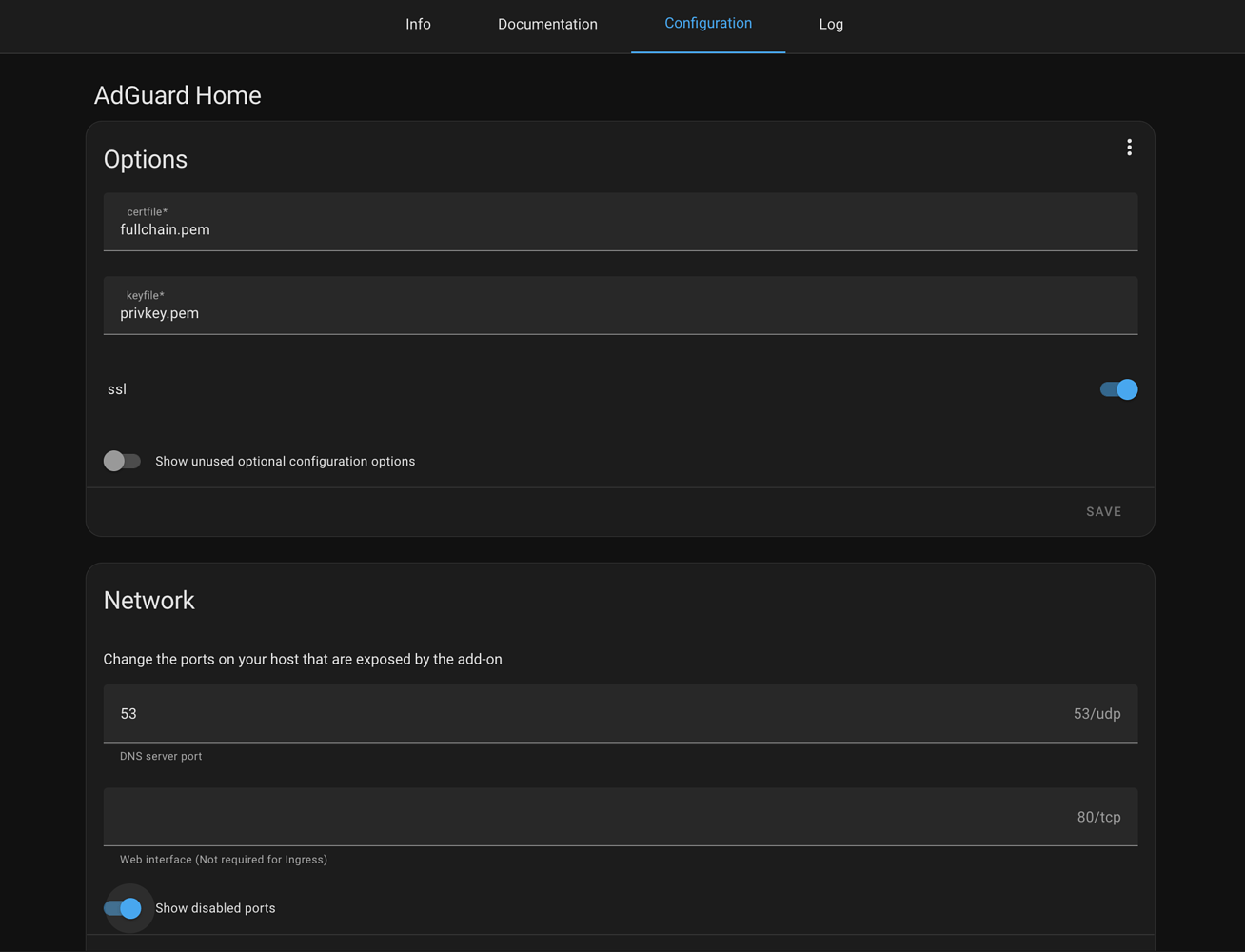This screenshot has height=952, width=1245.
Task: Open the Options card overflow menu
Action: (1129, 147)
